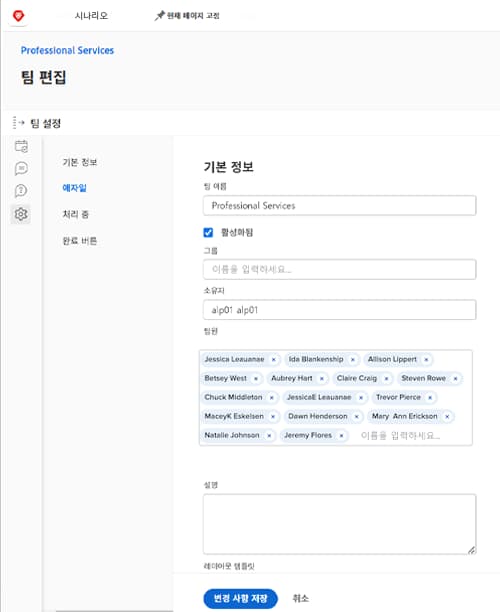Remove Trevor Pierce from team members

pos(430,398)
